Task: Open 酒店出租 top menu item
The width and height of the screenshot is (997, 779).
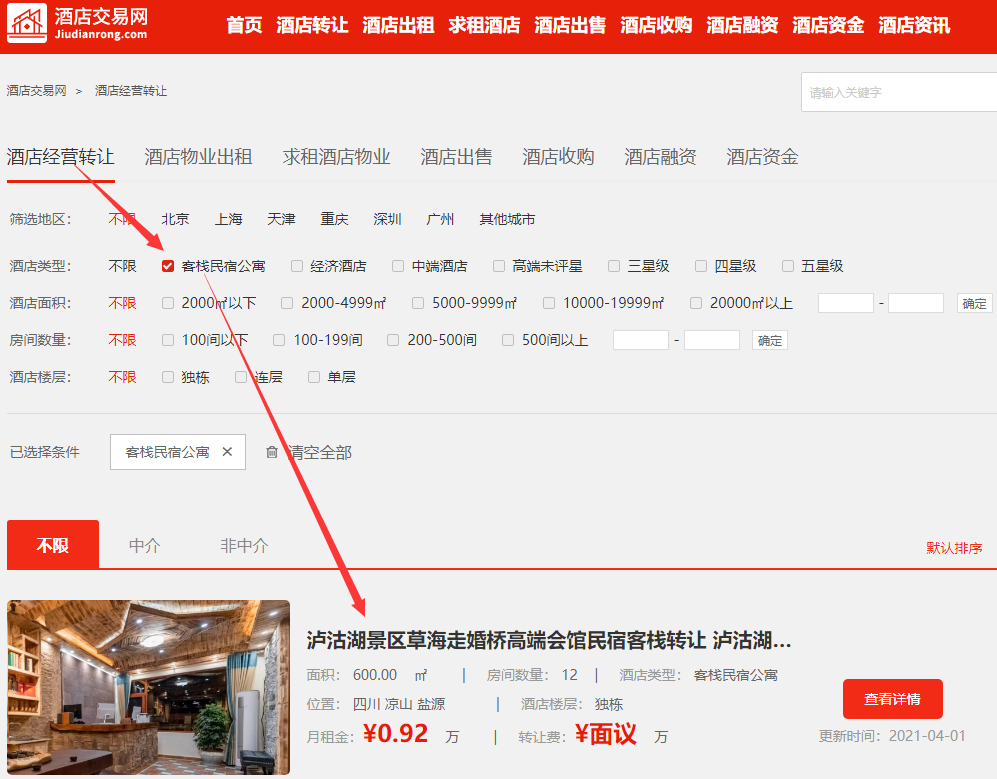Action: (398, 25)
